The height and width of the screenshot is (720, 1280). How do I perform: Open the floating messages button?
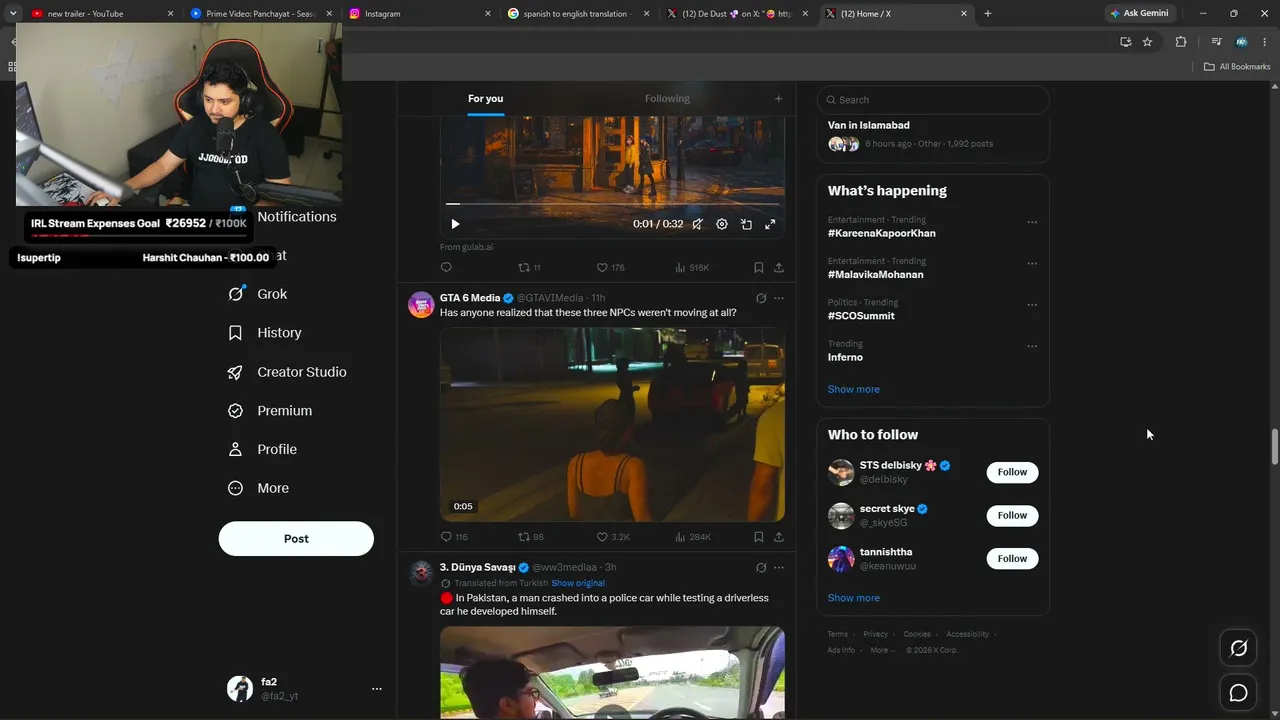tap(1238, 692)
